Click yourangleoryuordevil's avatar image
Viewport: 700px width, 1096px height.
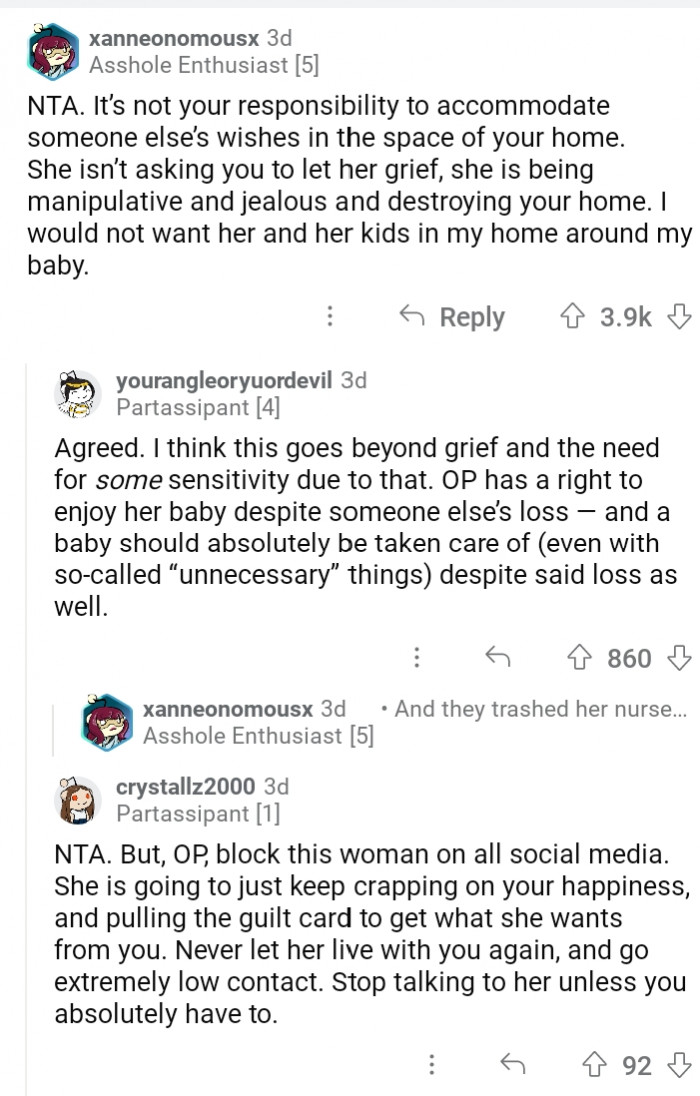(x=78, y=393)
